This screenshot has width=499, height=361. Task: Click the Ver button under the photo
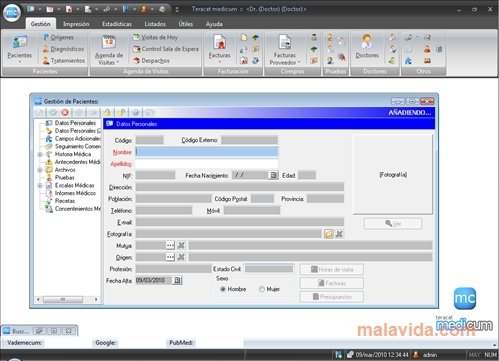point(393,223)
